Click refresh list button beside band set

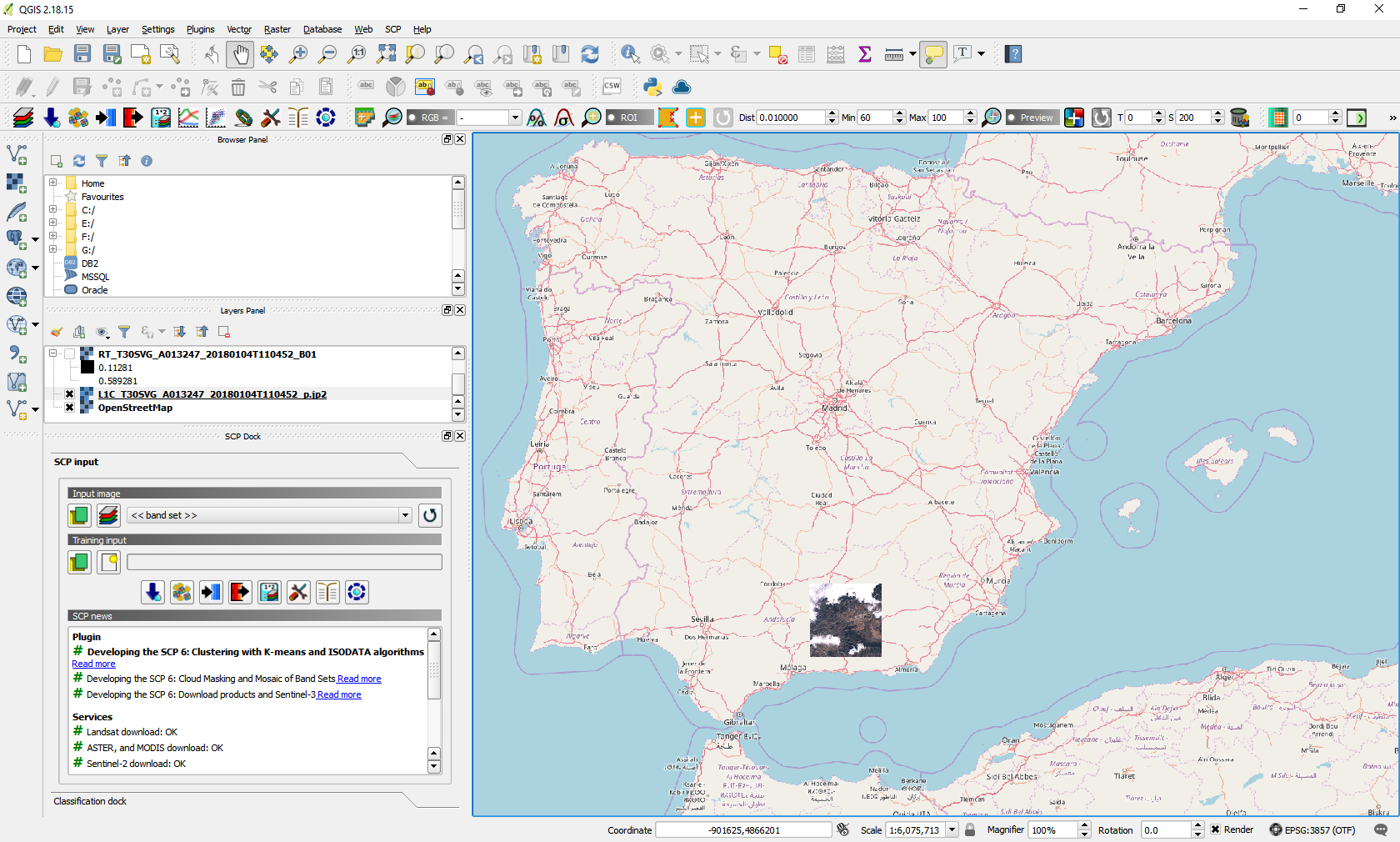pos(430,515)
